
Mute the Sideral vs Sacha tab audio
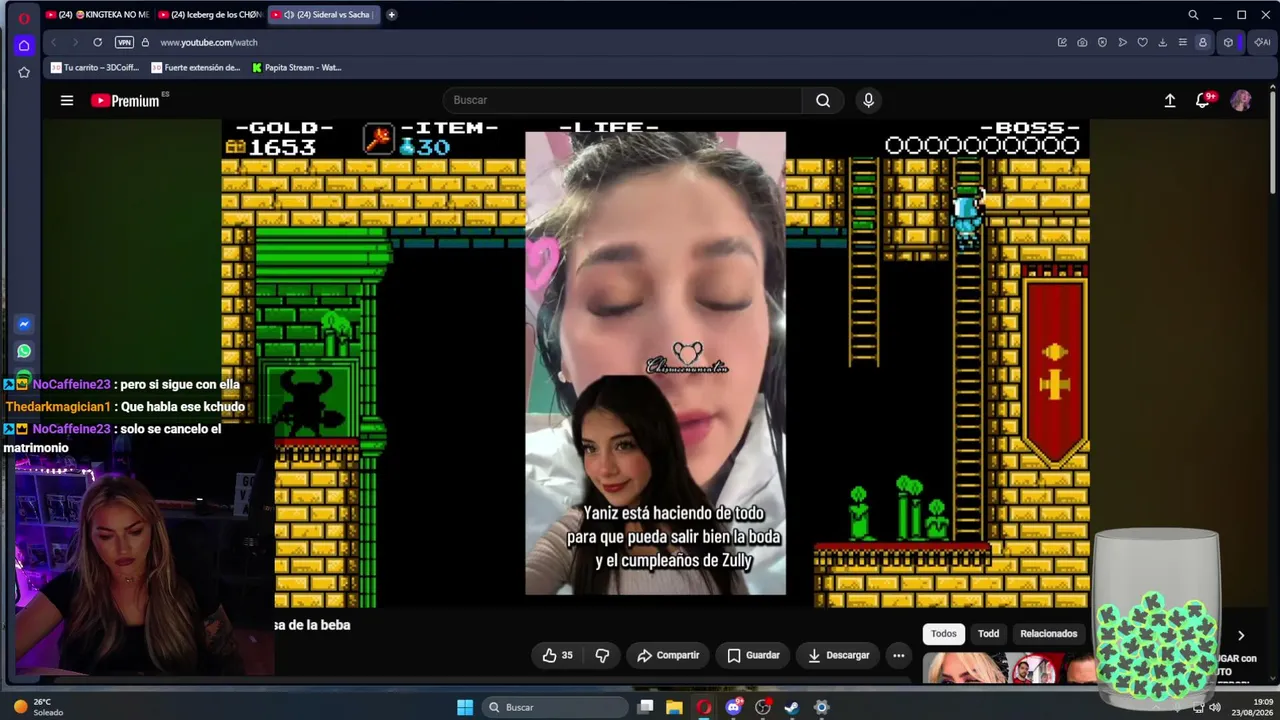point(288,15)
